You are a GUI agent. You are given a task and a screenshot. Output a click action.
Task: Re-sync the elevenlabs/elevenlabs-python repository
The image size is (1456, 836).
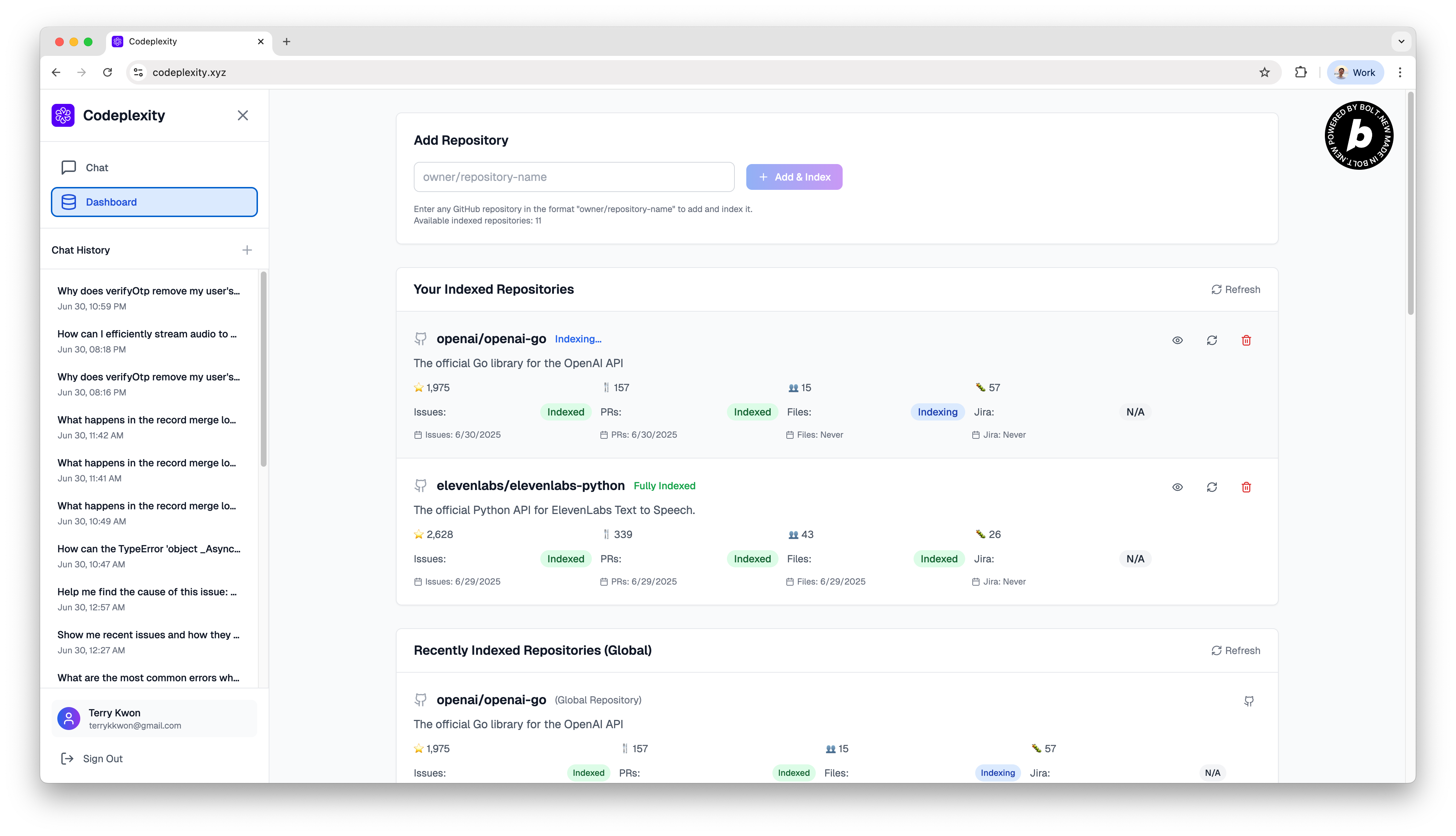tap(1211, 487)
